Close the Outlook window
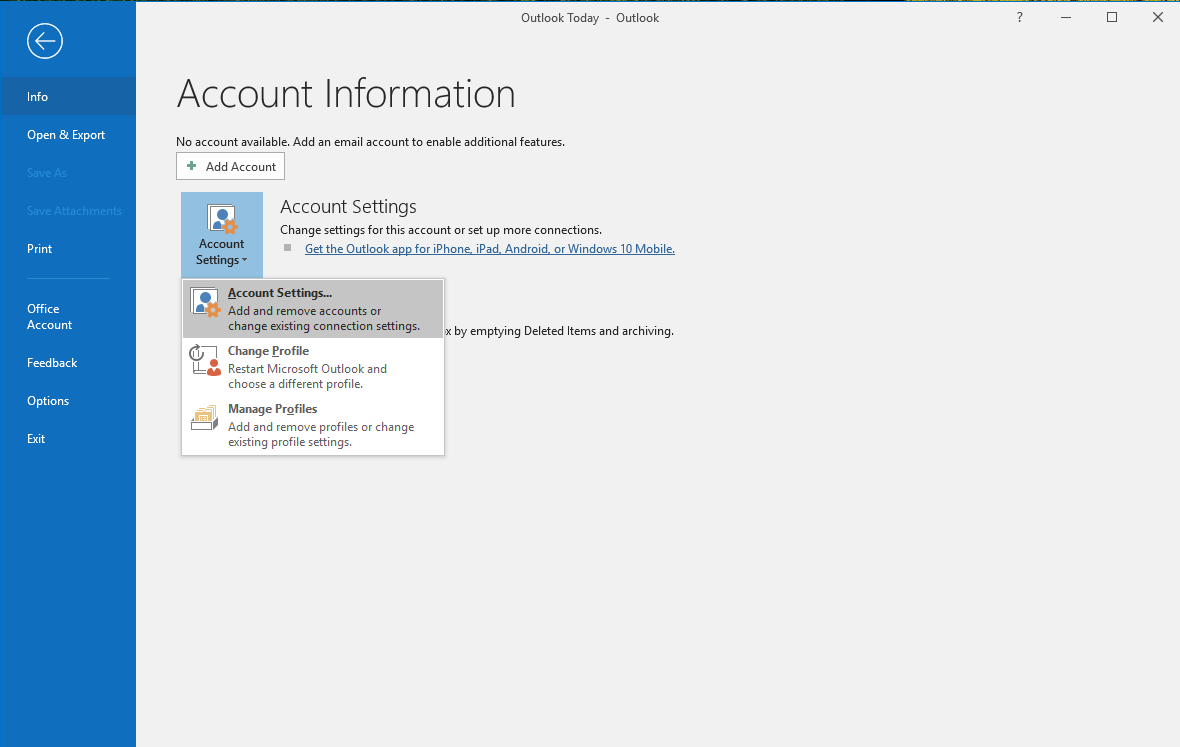This screenshot has height=747, width=1180. [x=1157, y=17]
